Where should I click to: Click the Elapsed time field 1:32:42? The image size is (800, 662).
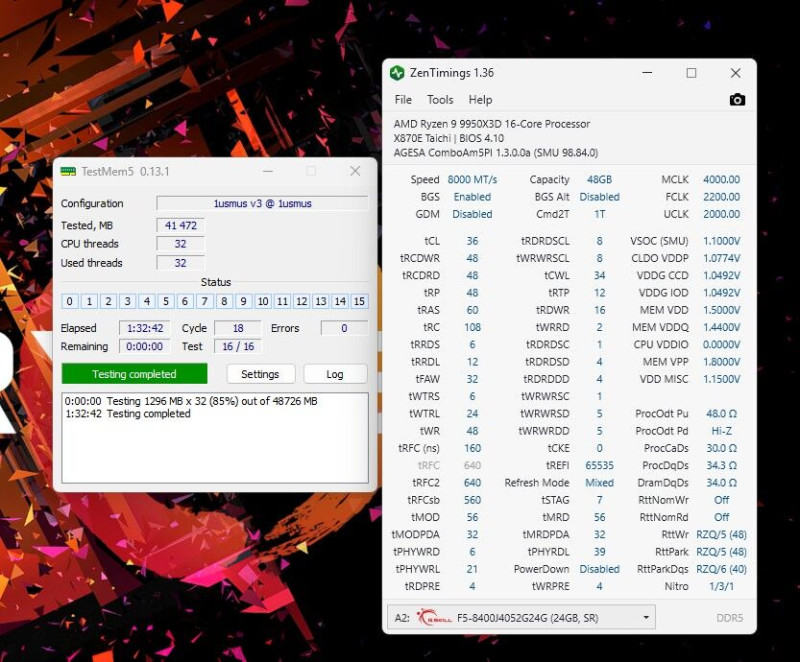(x=145, y=328)
